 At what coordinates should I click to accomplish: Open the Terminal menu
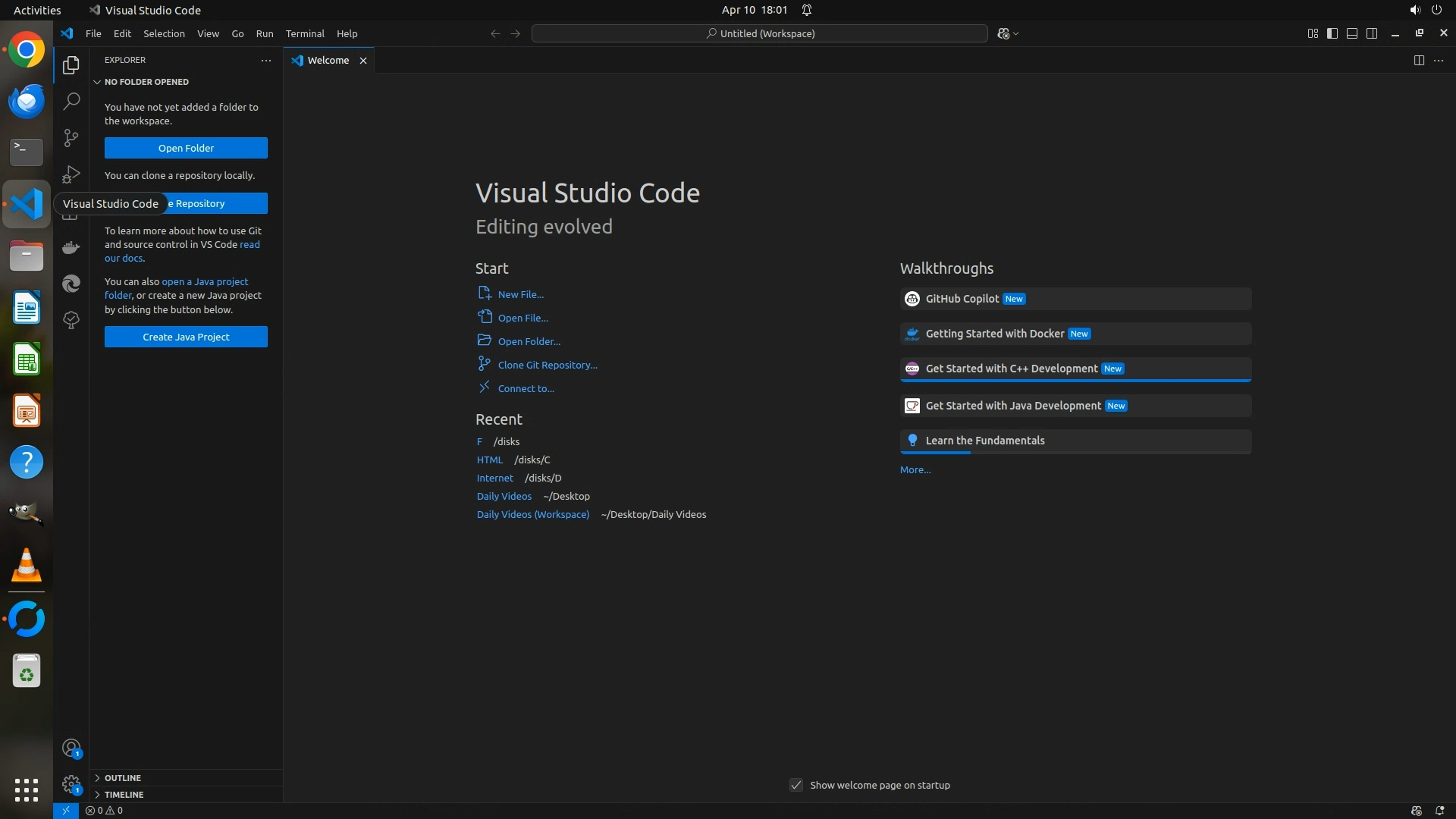pyautogui.click(x=305, y=33)
